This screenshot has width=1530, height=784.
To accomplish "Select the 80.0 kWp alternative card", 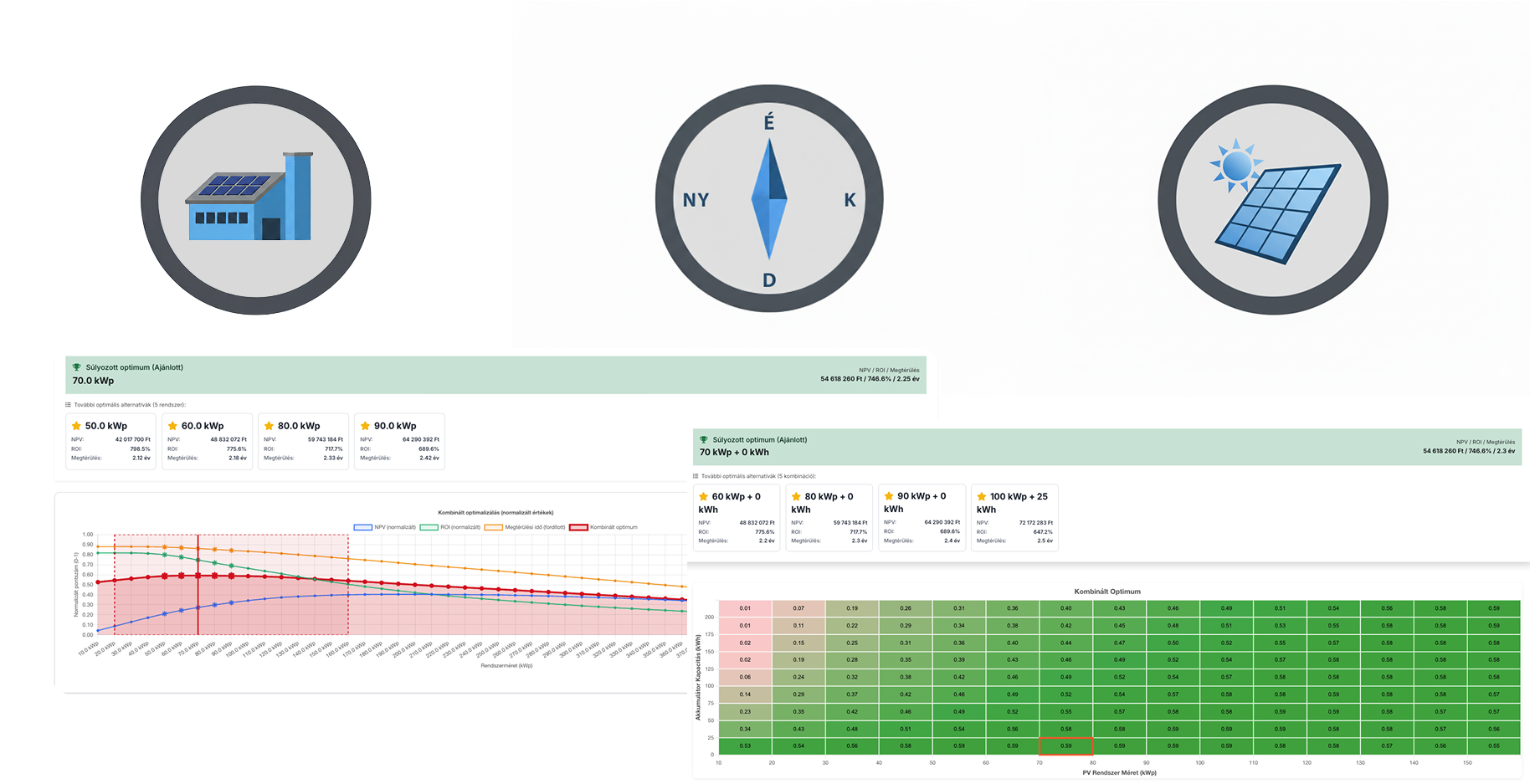I will point(303,441).
